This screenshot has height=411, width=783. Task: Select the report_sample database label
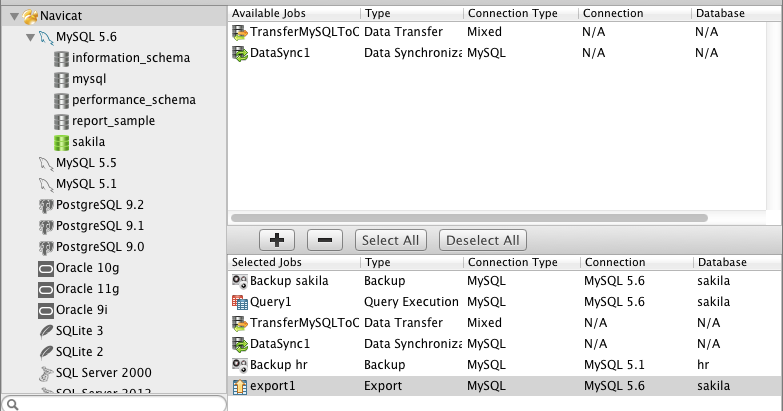[x=113, y=121]
